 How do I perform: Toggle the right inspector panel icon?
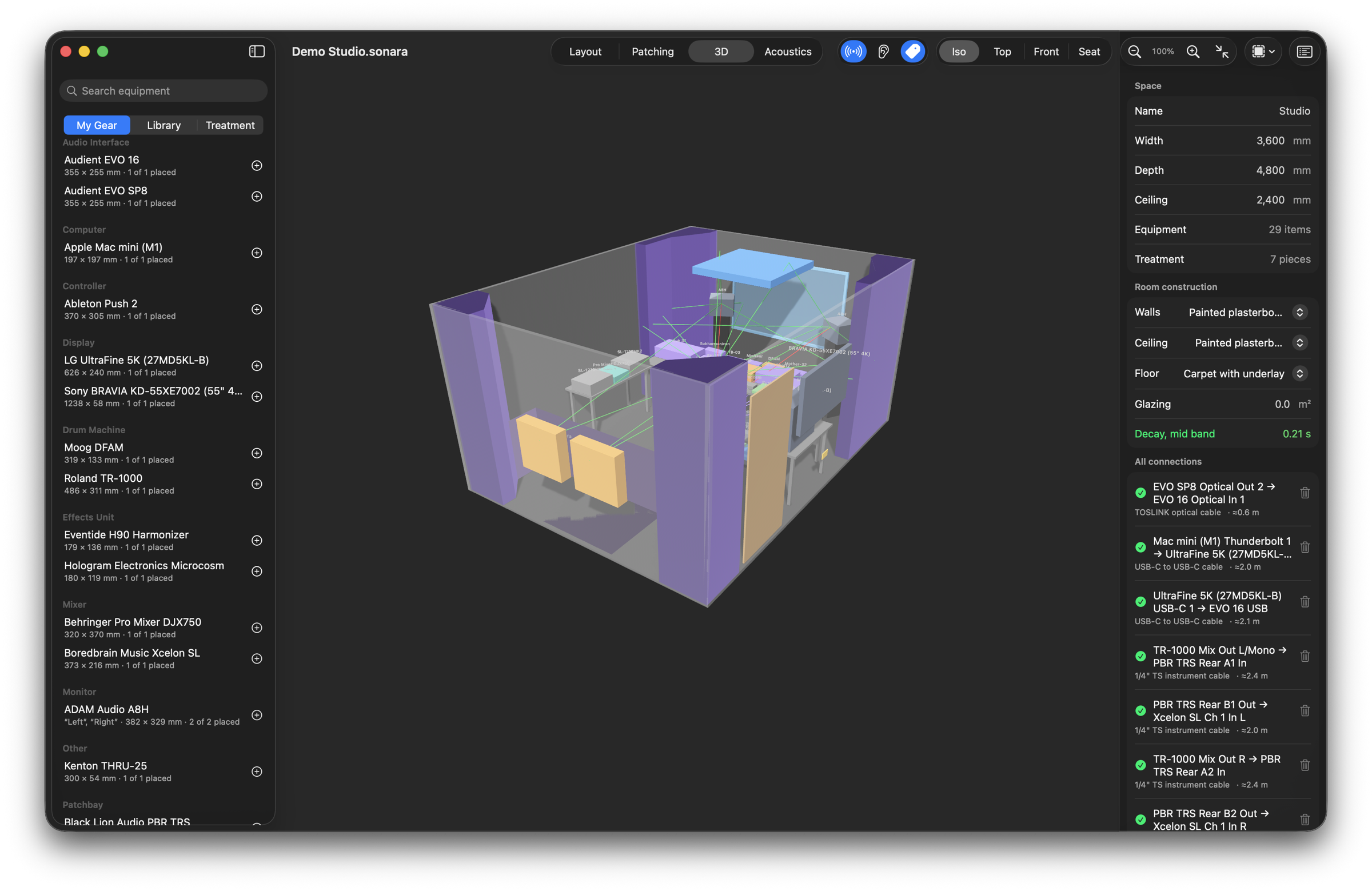pyautogui.click(x=1304, y=51)
